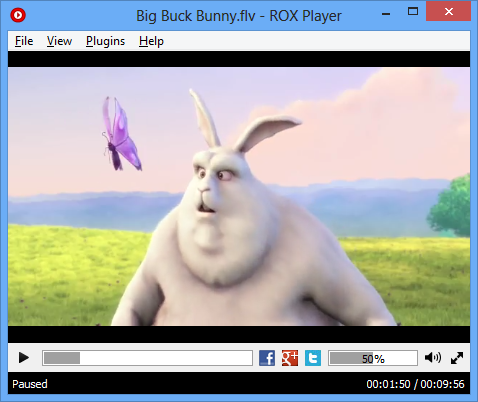
Task: Click the unfilled part of the seek bar
Action: click(x=166, y=358)
